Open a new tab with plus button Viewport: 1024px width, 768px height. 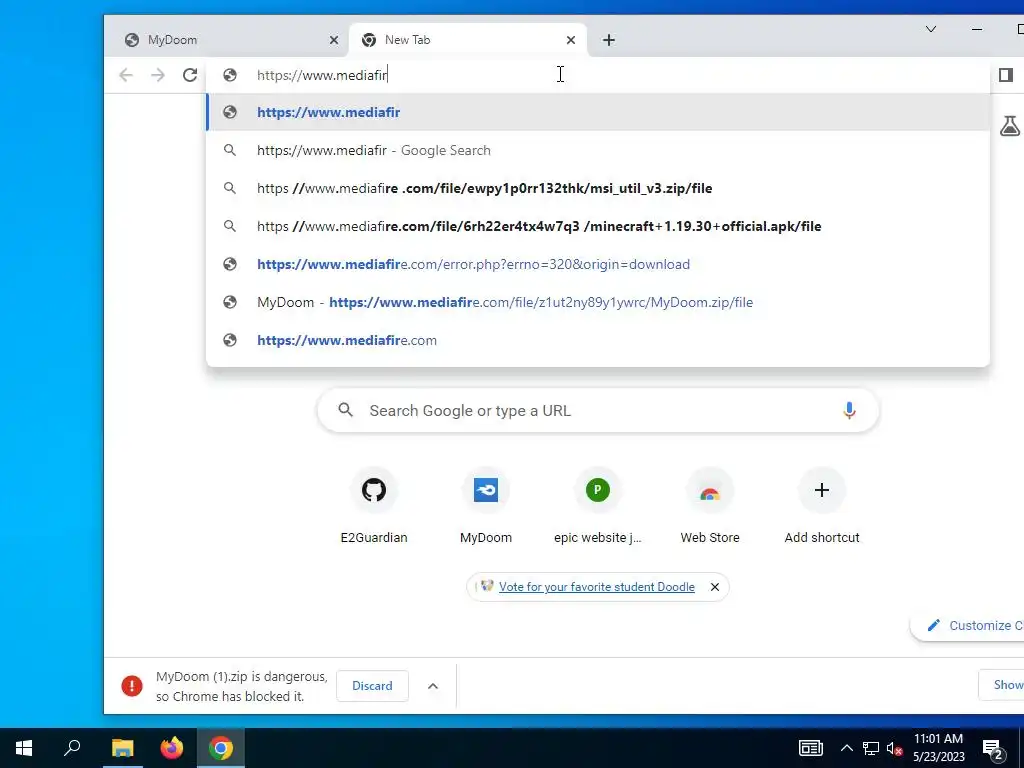[x=609, y=40]
